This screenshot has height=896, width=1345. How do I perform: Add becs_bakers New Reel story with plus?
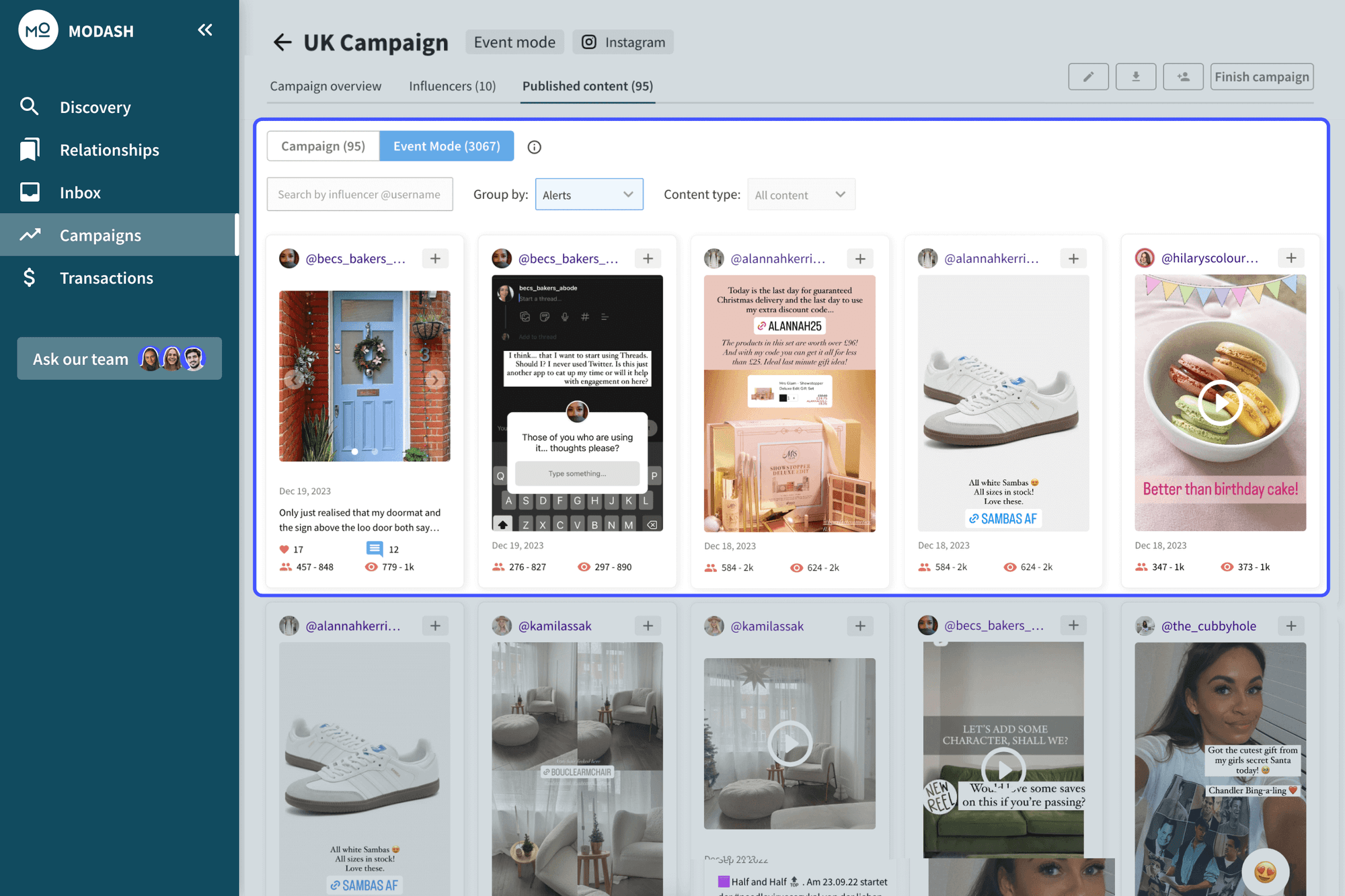click(1073, 625)
